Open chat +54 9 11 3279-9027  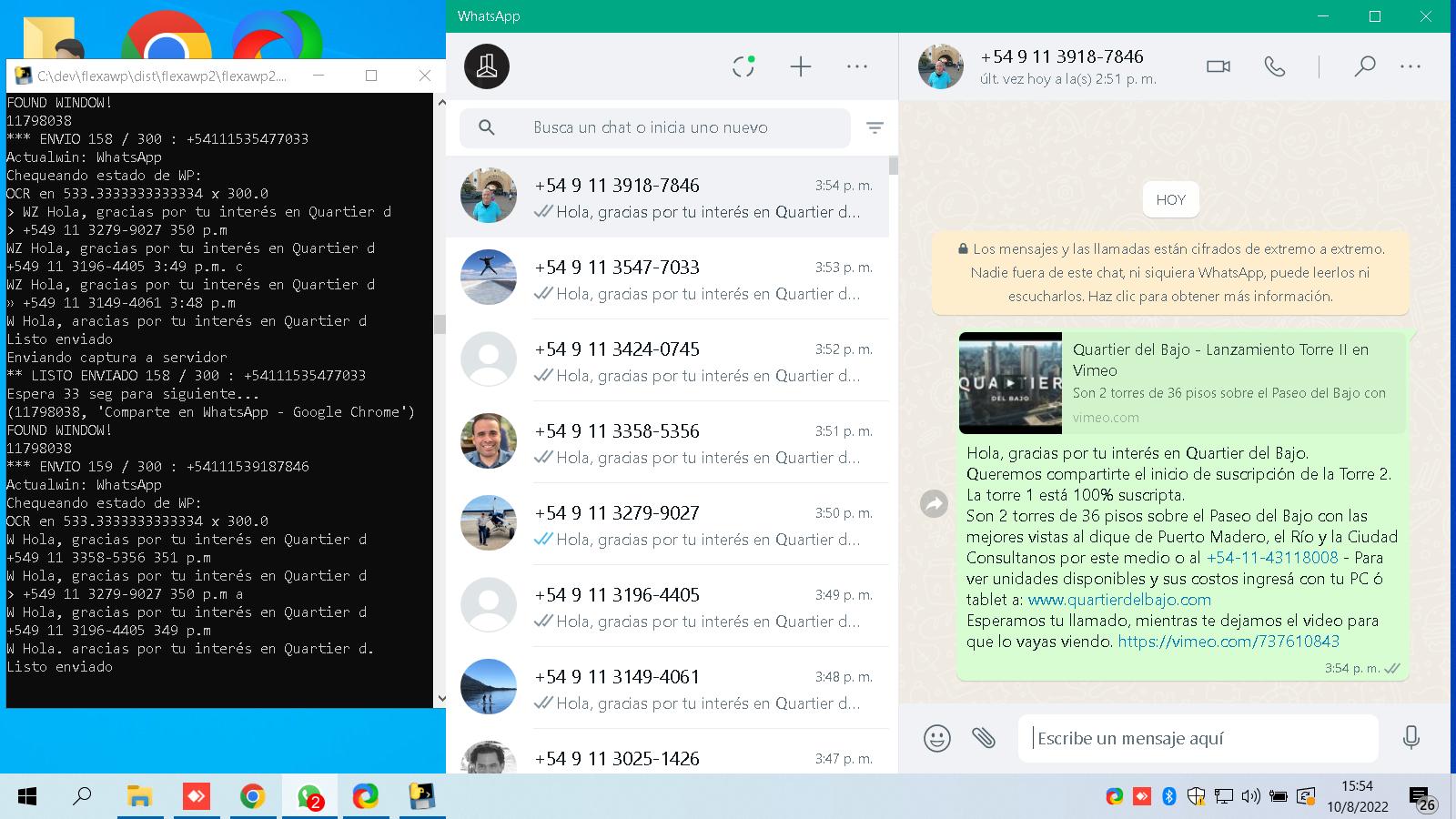(x=667, y=524)
